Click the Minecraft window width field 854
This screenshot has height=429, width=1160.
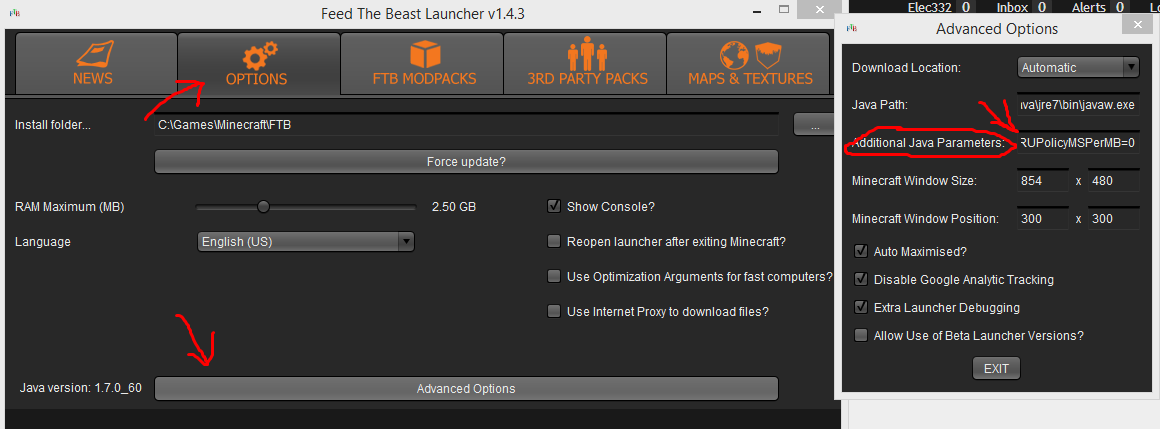point(1042,180)
